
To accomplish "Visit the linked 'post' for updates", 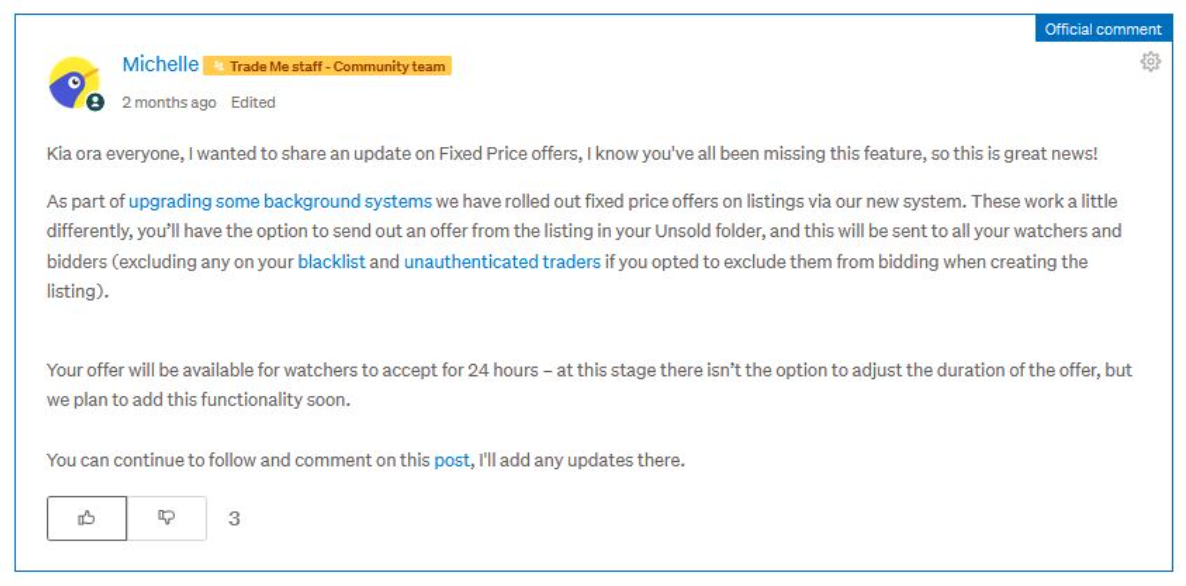I will [451, 461].
